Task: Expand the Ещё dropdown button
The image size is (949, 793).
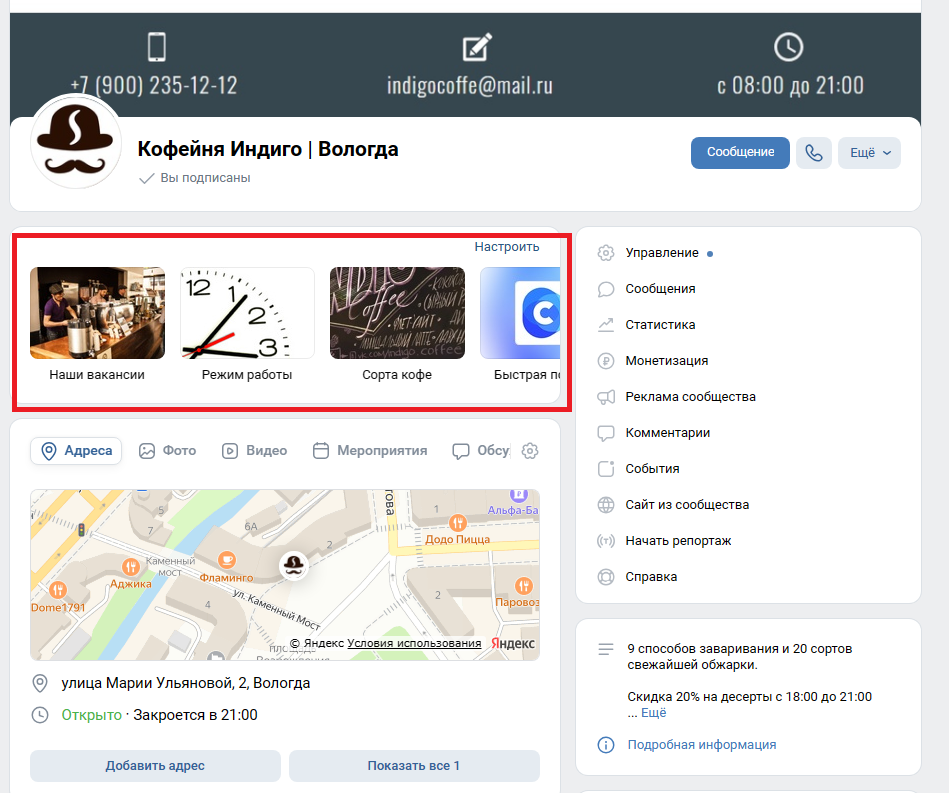Action: coord(869,153)
